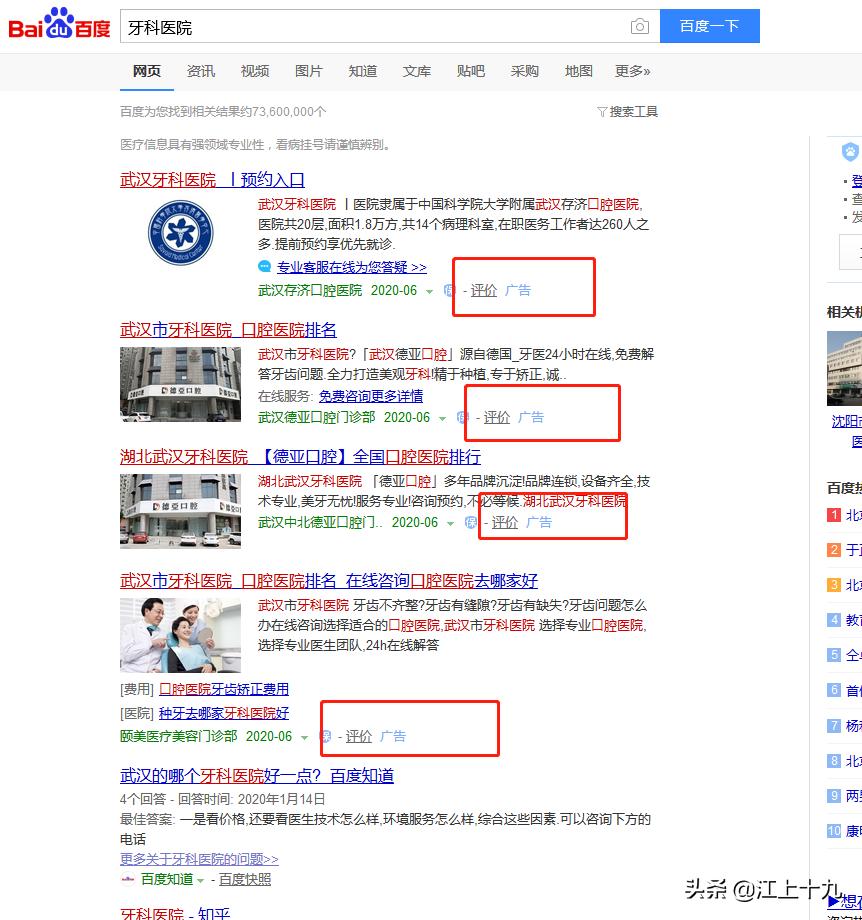Screen dimensions: 862x920
Task: Switch to the 视频 tab
Action: tap(255, 71)
